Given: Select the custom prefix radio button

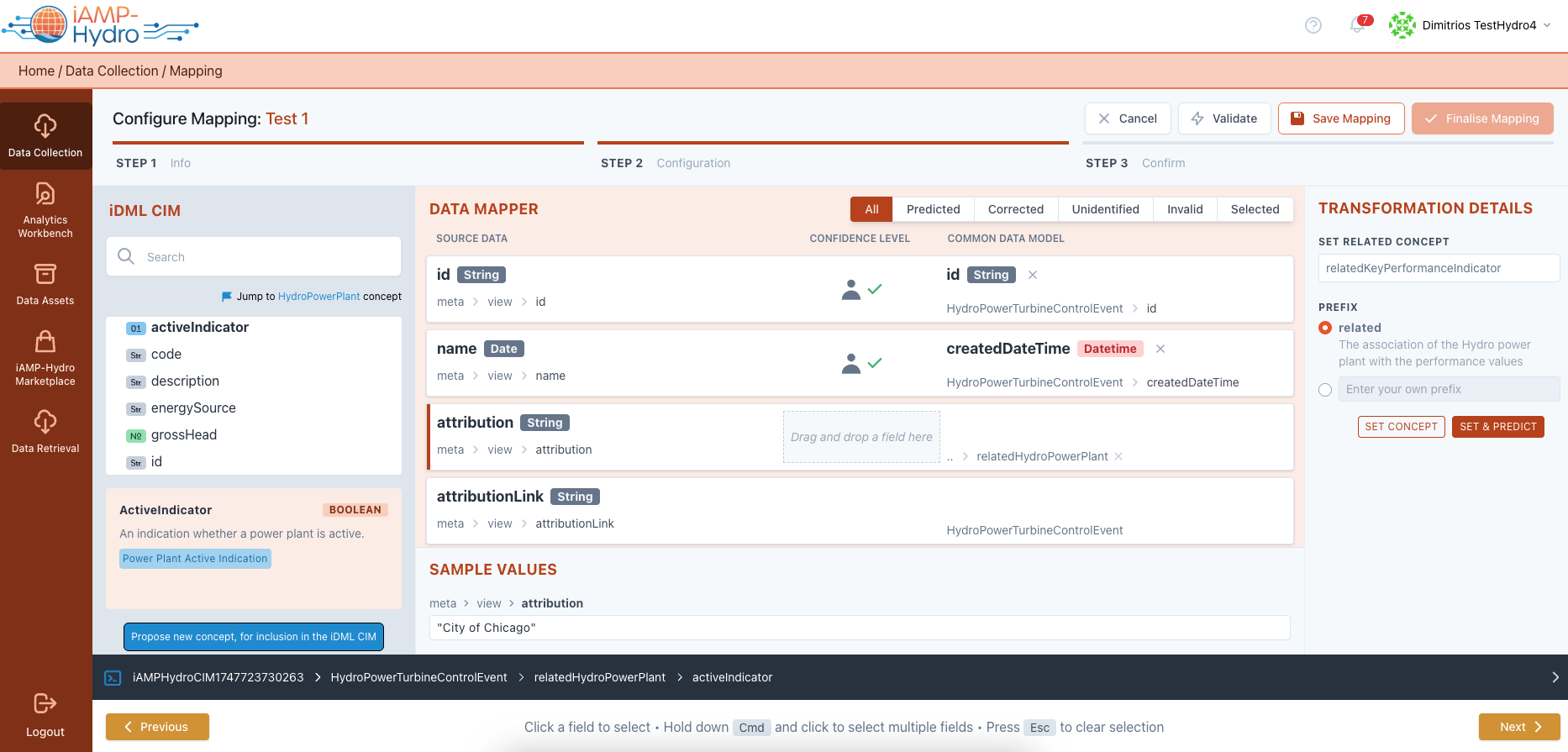Looking at the screenshot, I should click(x=1325, y=390).
